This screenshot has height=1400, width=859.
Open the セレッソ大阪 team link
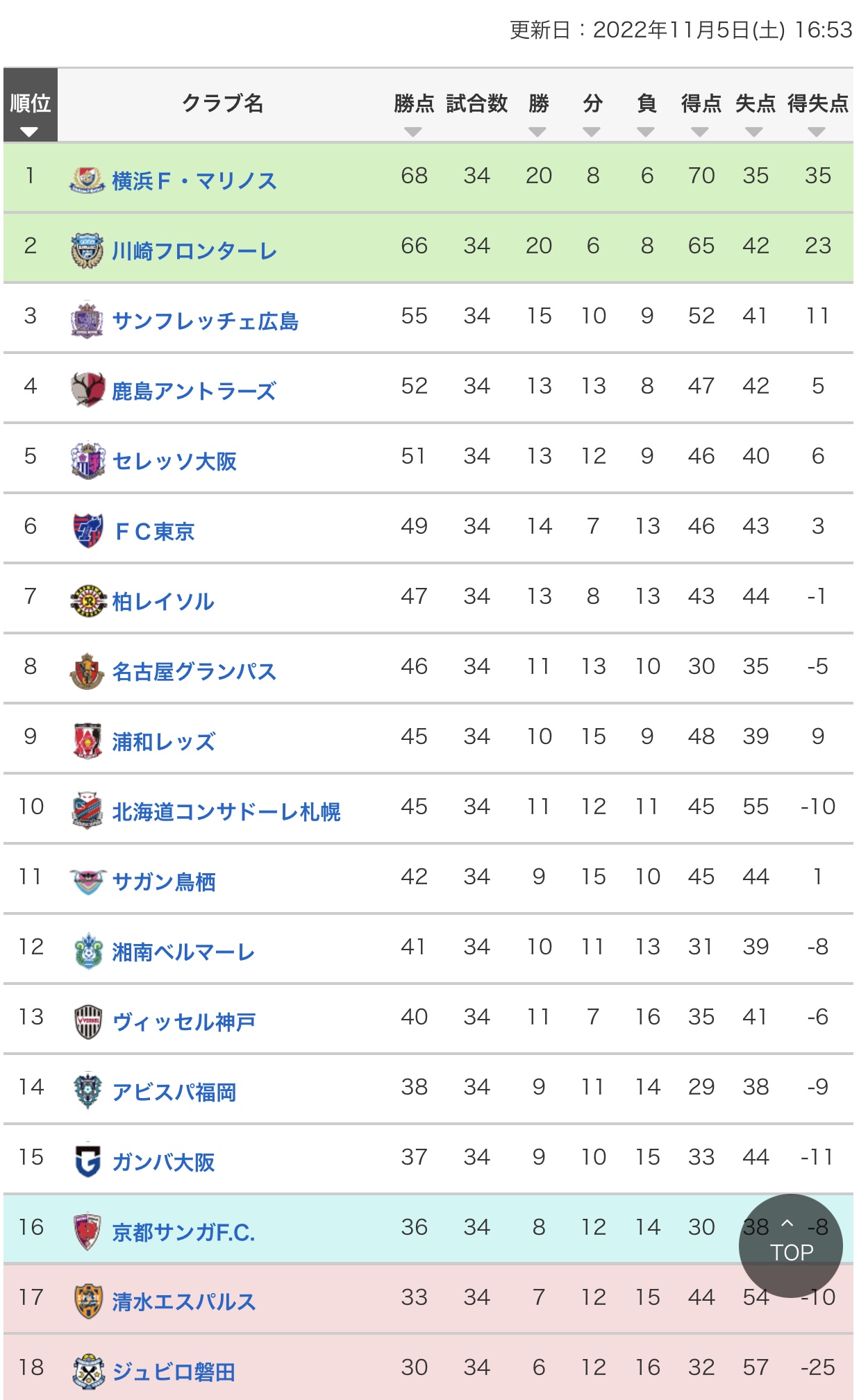(x=174, y=461)
